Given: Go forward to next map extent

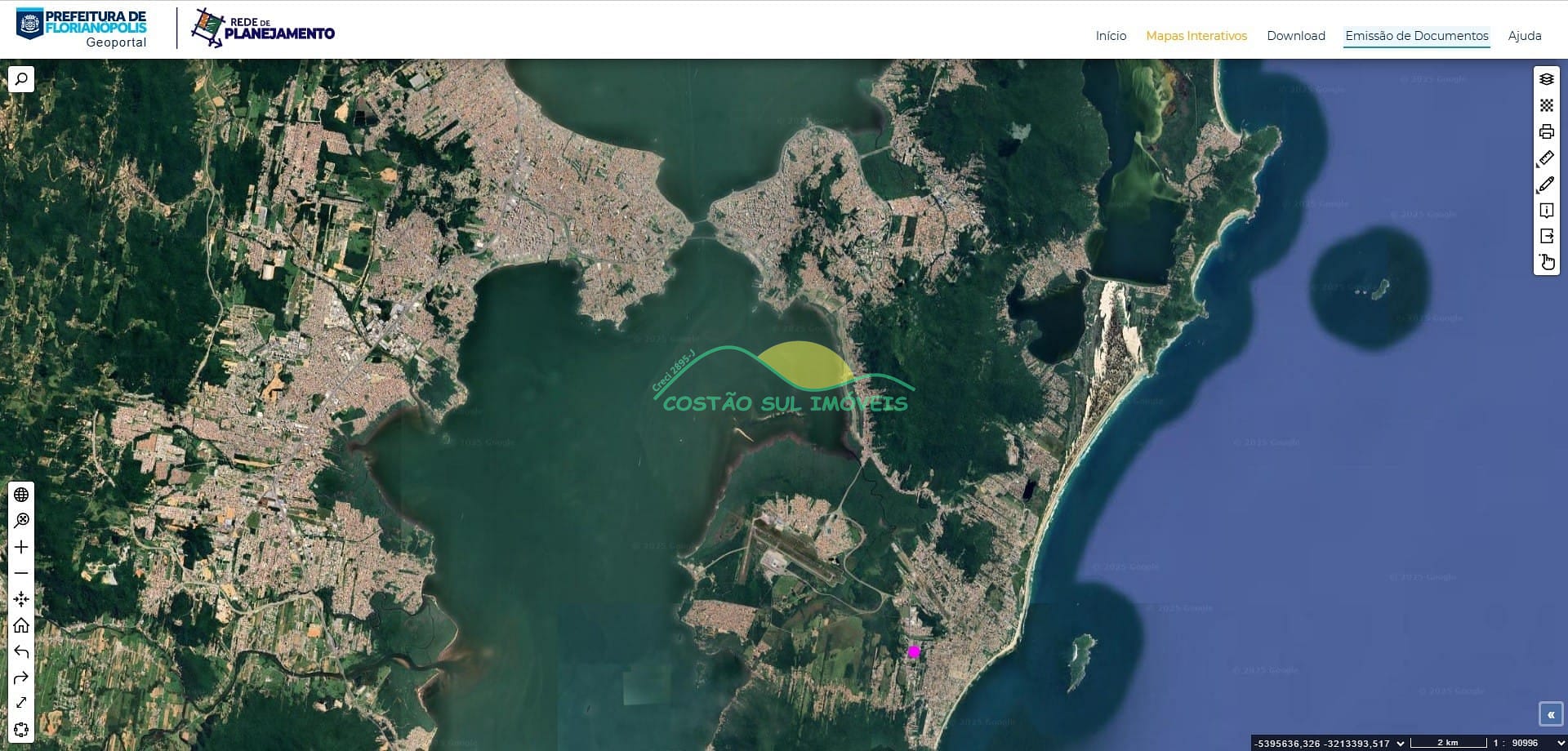Looking at the screenshot, I should point(21,678).
